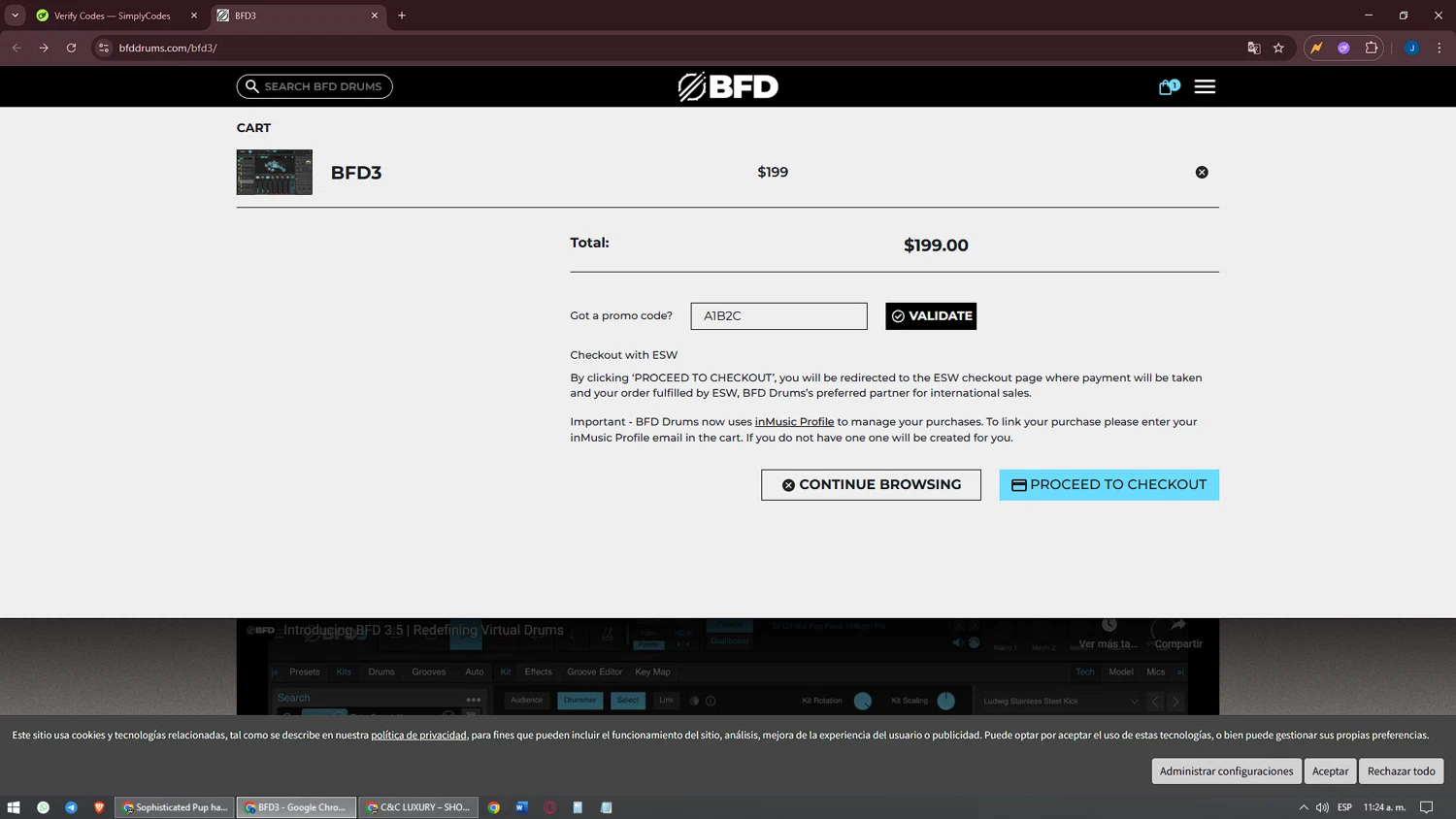Switch to the Sophisticated Pup taskbar window

tap(175, 807)
